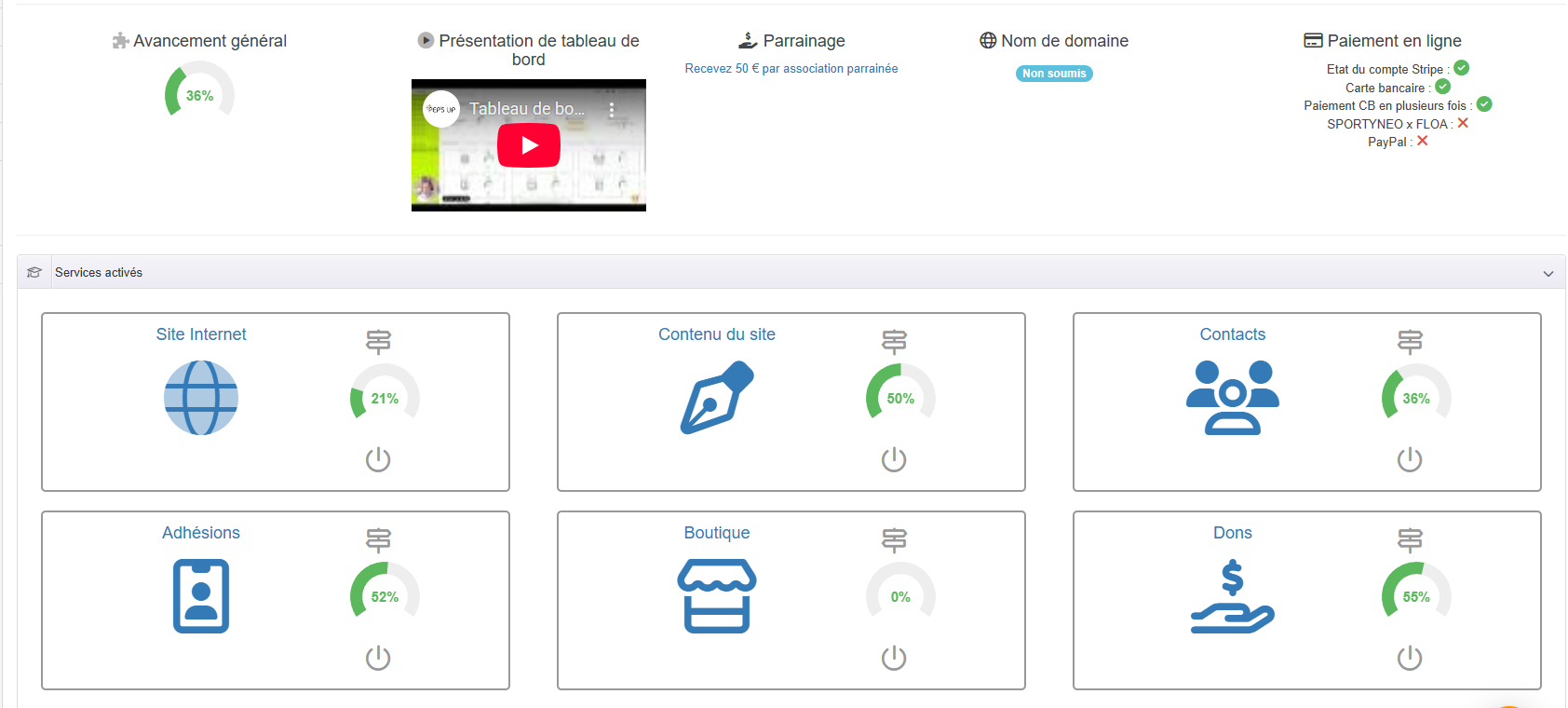Click the Non soumis domain badge
This screenshot has width=1568, height=708.
[x=1054, y=74]
